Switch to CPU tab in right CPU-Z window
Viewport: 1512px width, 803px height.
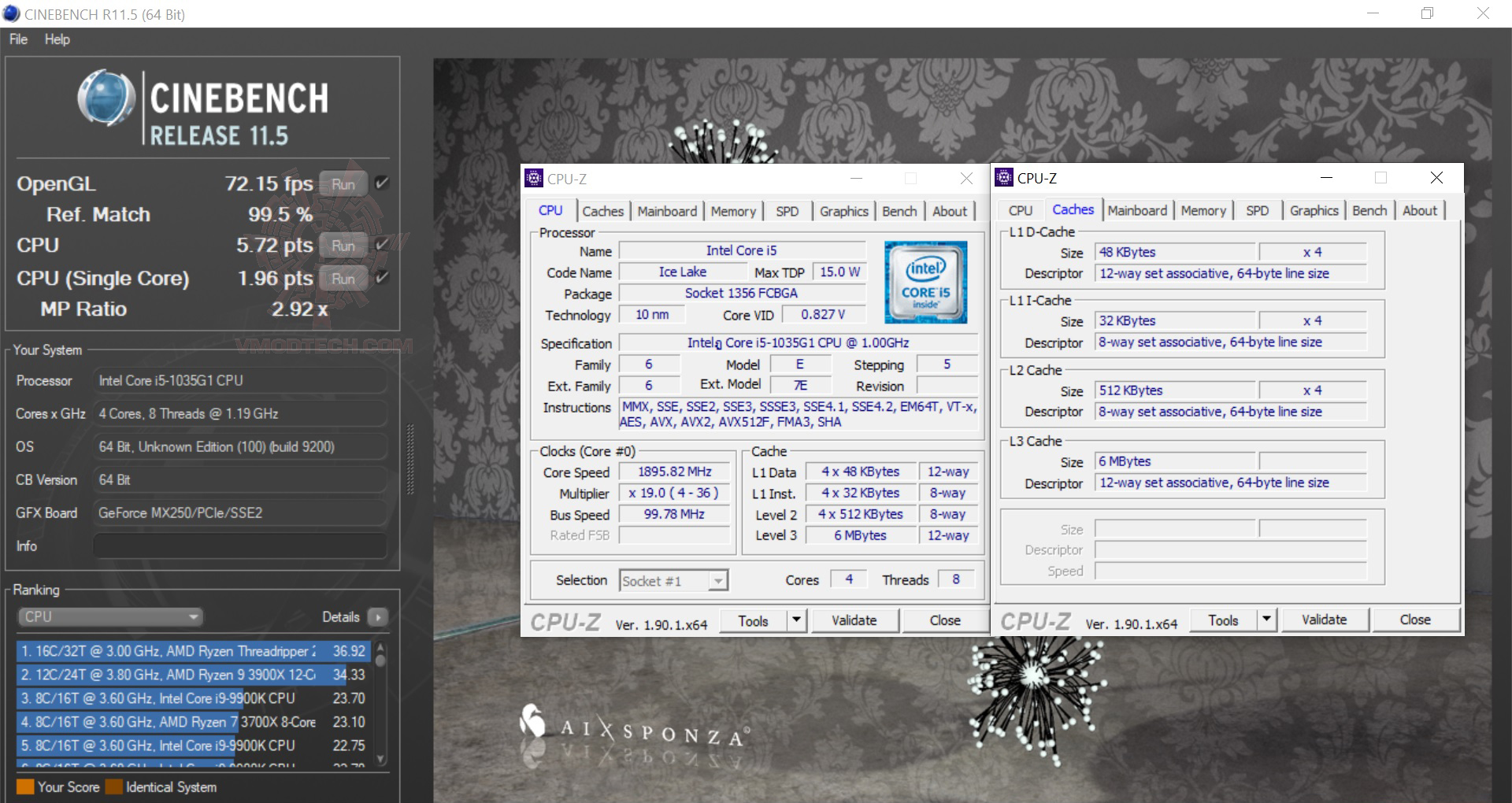(1021, 210)
